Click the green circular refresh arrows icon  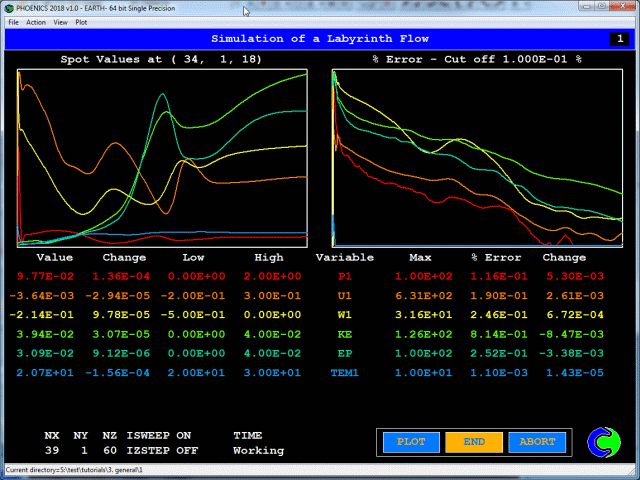(602, 442)
